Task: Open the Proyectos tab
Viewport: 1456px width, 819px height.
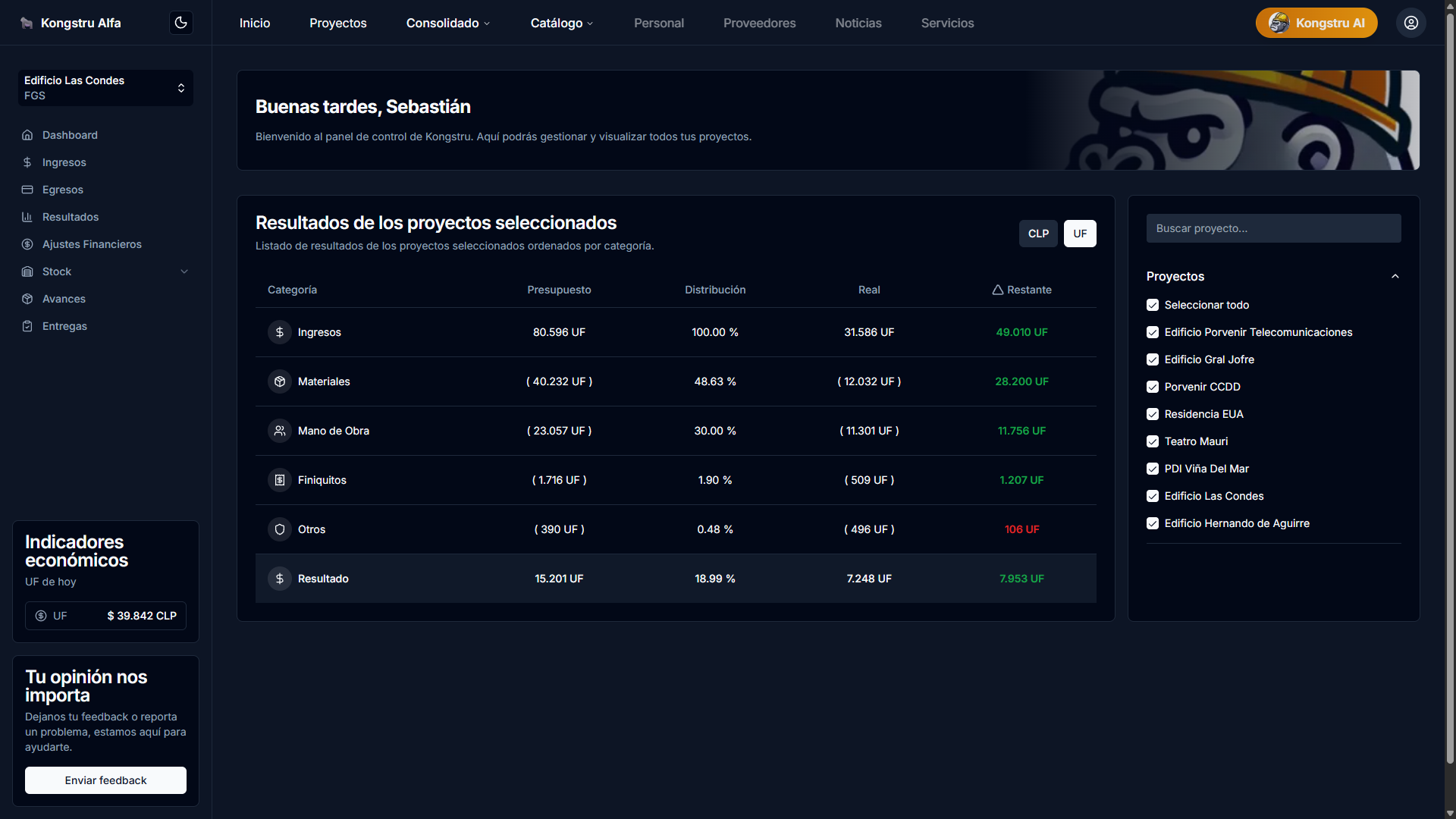Action: click(x=338, y=23)
